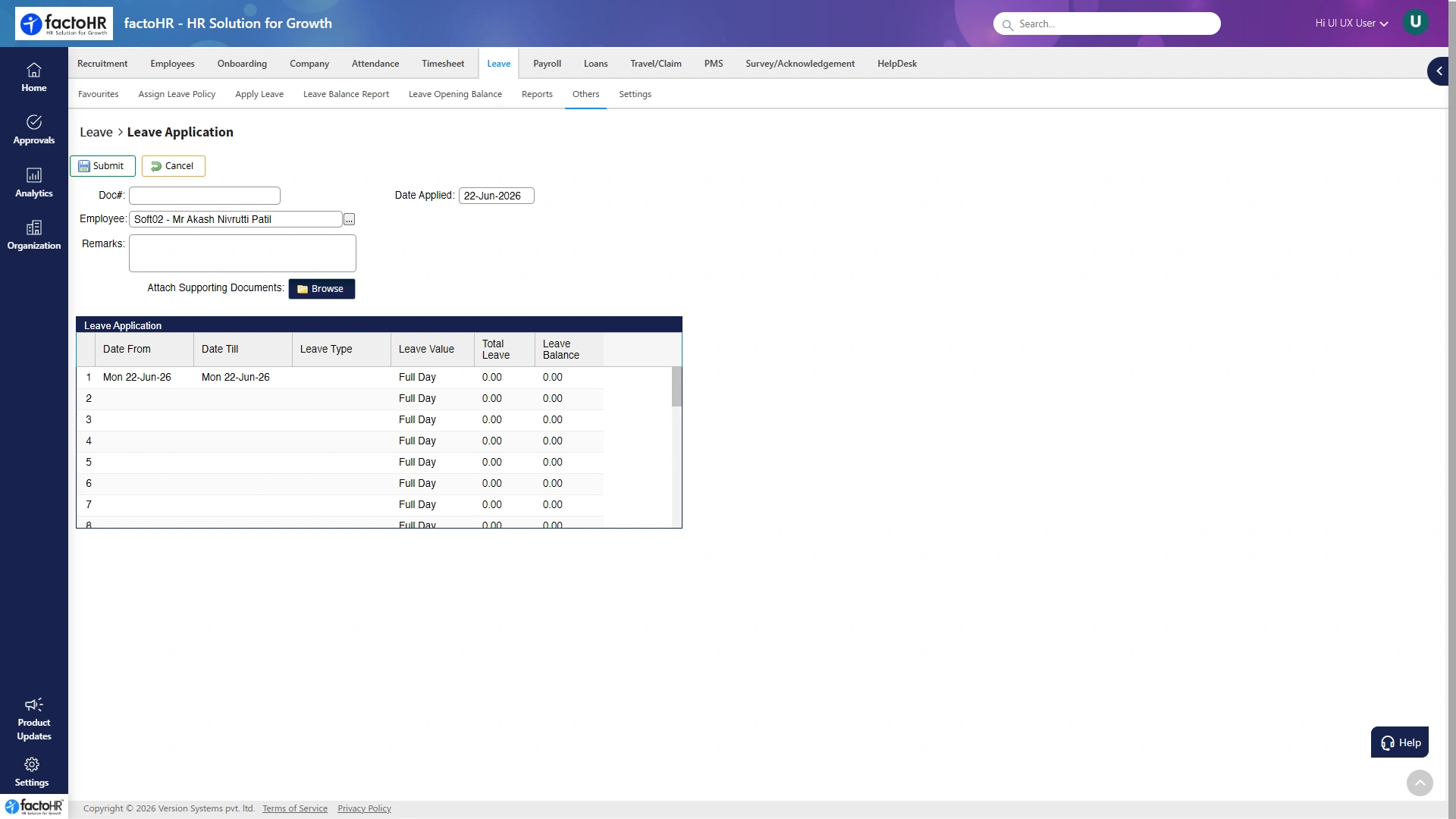Open the Payroll module tab

(x=547, y=64)
